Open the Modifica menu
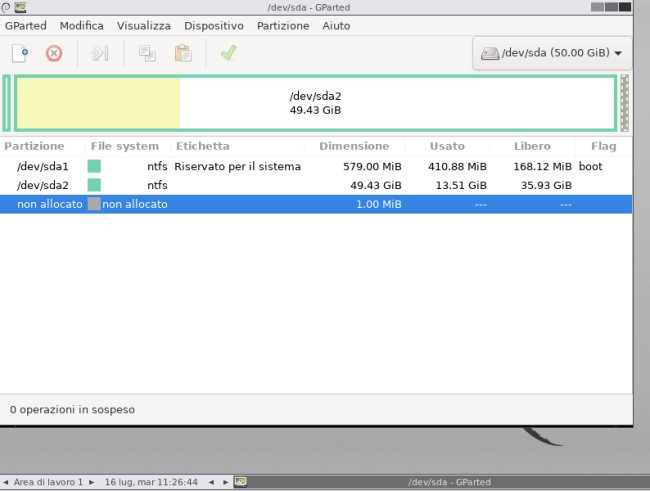The height and width of the screenshot is (491, 650). (81, 26)
